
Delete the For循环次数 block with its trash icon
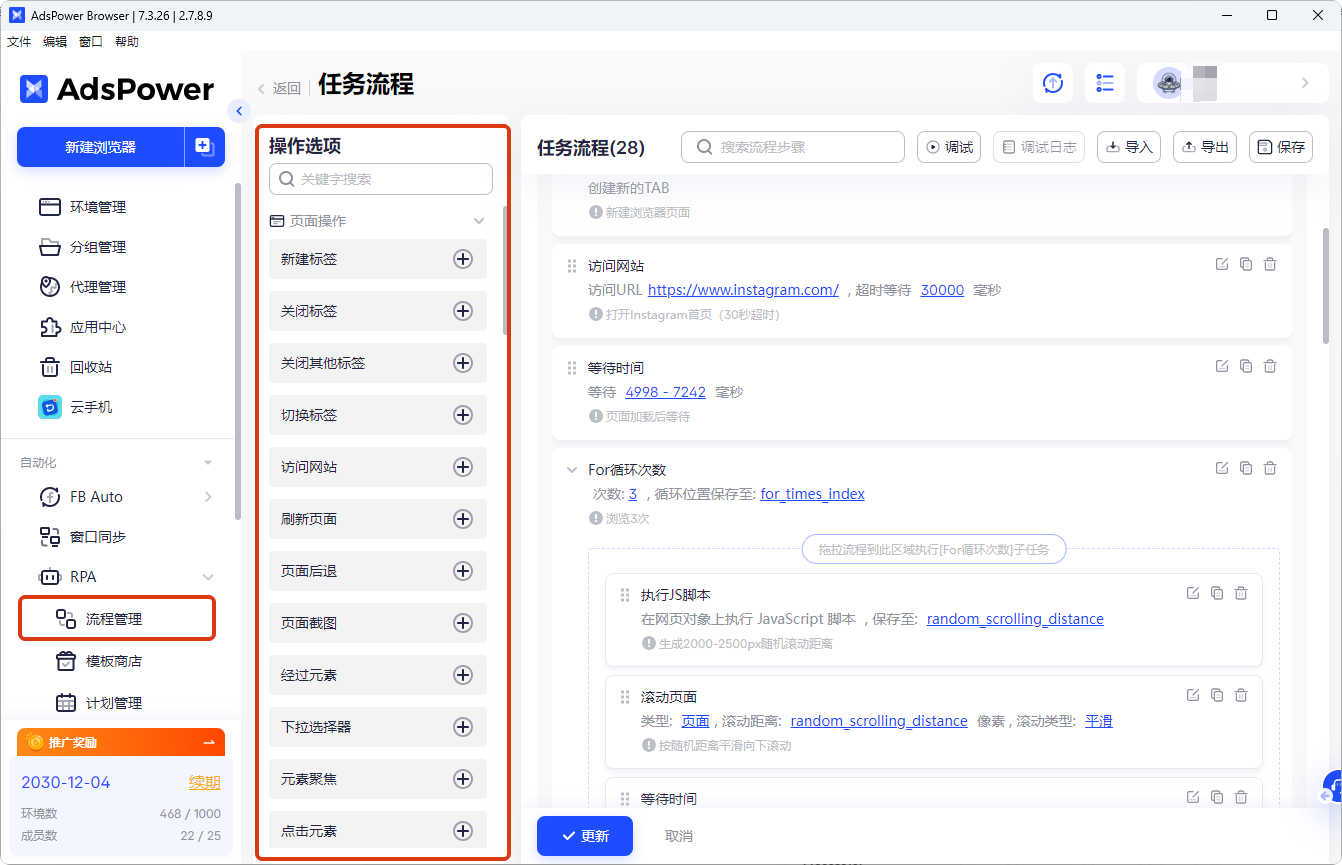coord(1270,467)
